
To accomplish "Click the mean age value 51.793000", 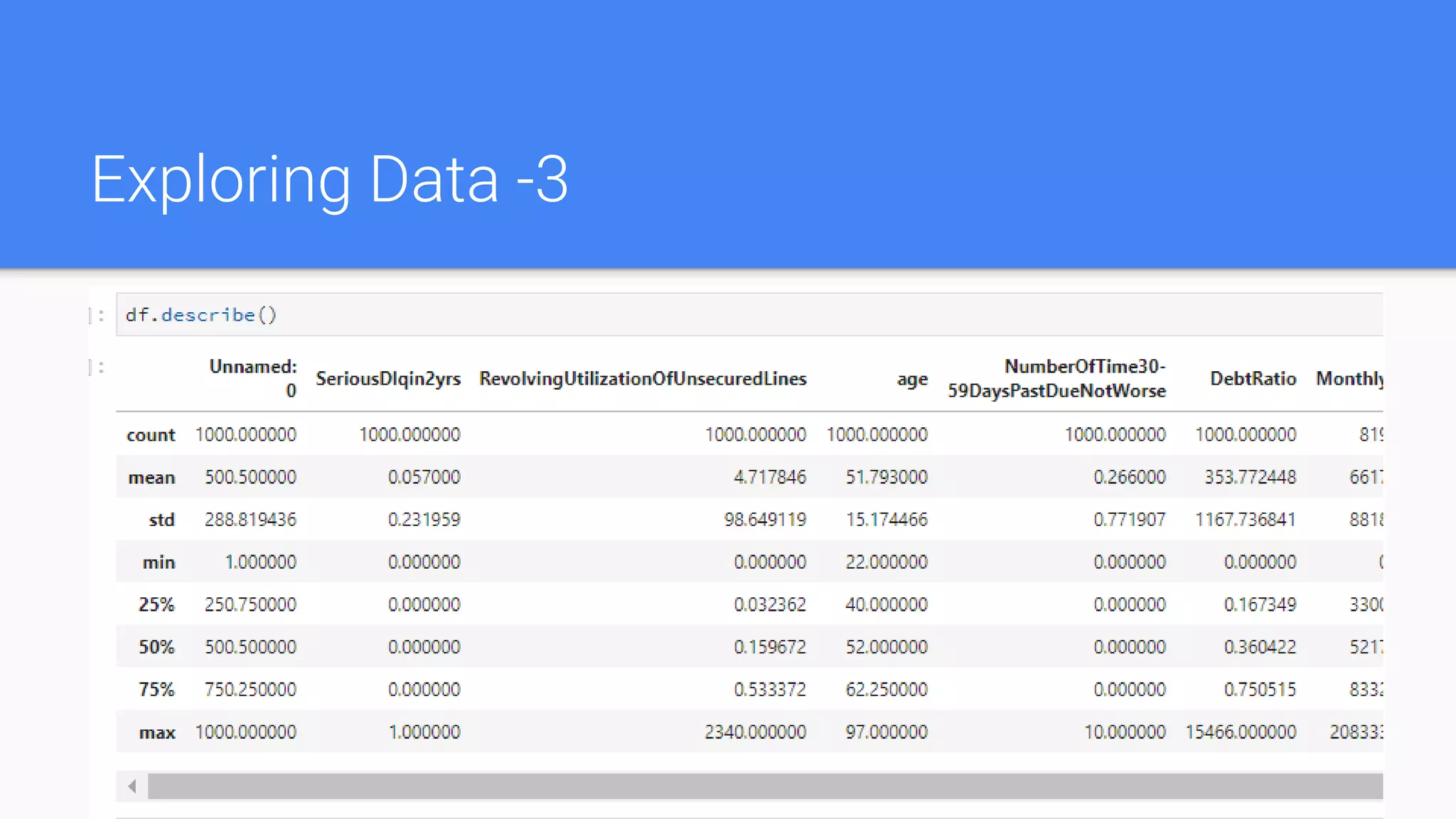I will 887,477.
